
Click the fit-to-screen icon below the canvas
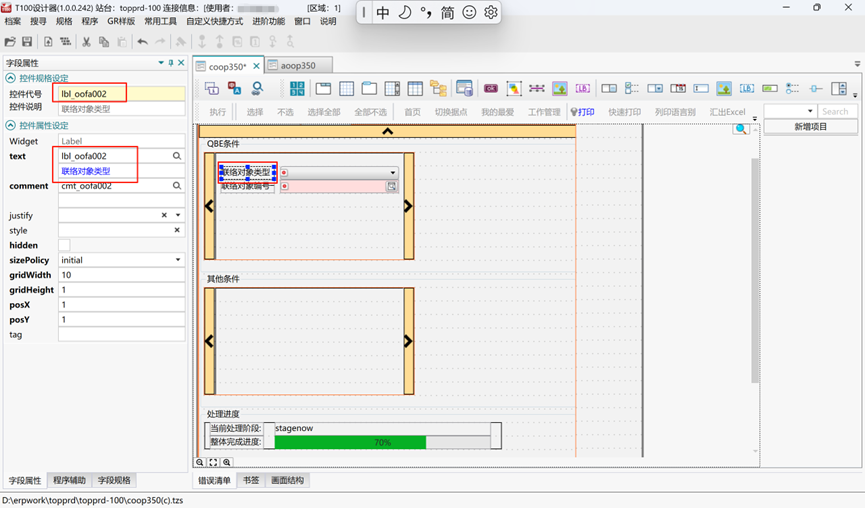(x=213, y=462)
